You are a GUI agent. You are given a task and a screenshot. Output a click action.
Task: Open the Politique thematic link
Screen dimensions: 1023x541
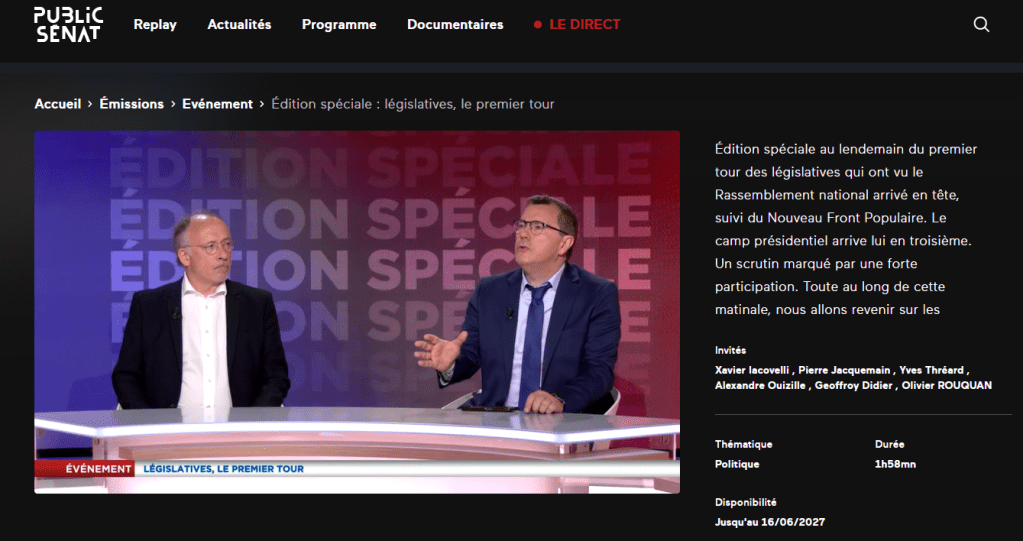[737, 464]
